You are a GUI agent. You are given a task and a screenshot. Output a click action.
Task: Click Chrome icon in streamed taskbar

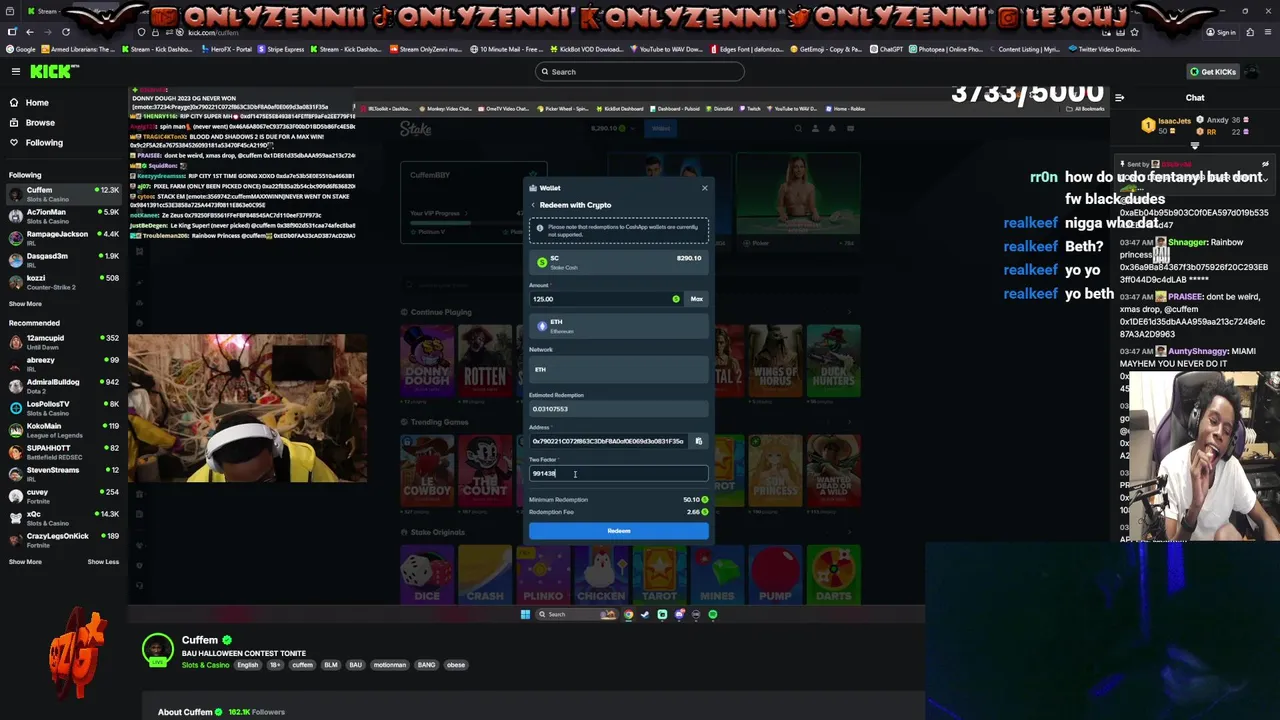point(628,614)
